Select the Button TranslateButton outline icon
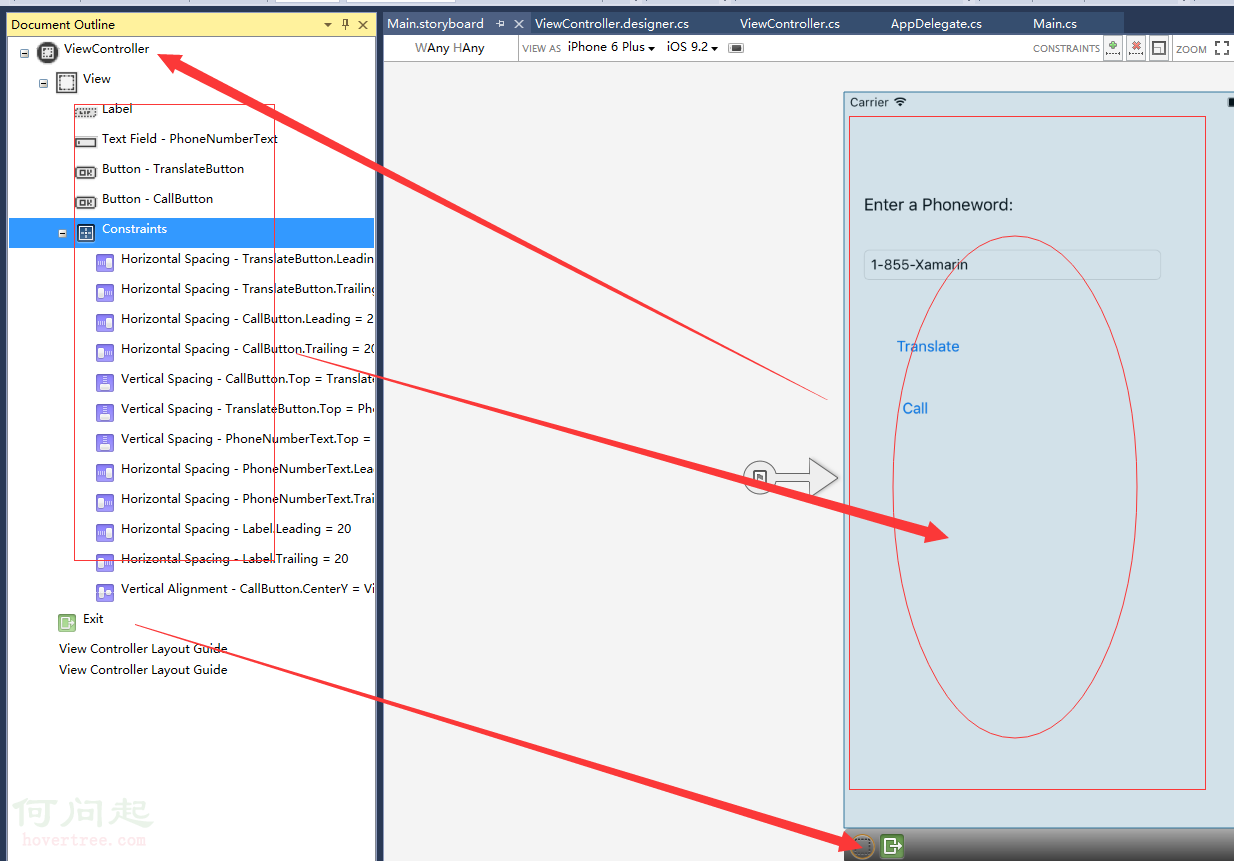This screenshot has height=861, width=1234. (86, 172)
